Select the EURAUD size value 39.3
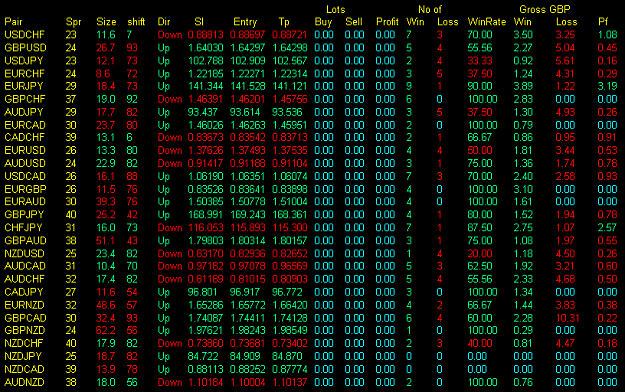This screenshot has width=625, height=392. pyautogui.click(x=106, y=202)
